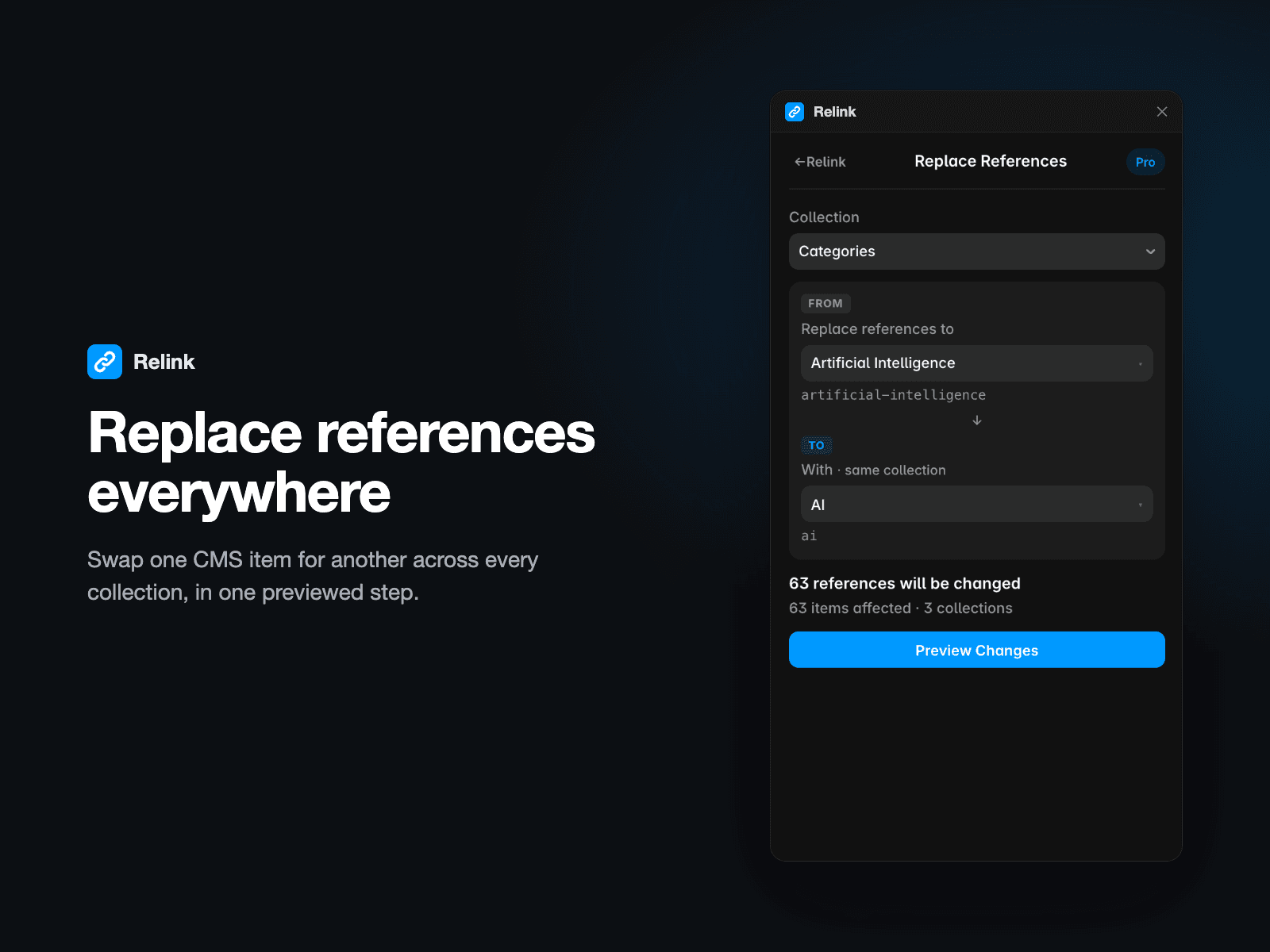The image size is (1270, 952).
Task: Click the 63 references will be changed summary
Action: [x=905, y=583]
